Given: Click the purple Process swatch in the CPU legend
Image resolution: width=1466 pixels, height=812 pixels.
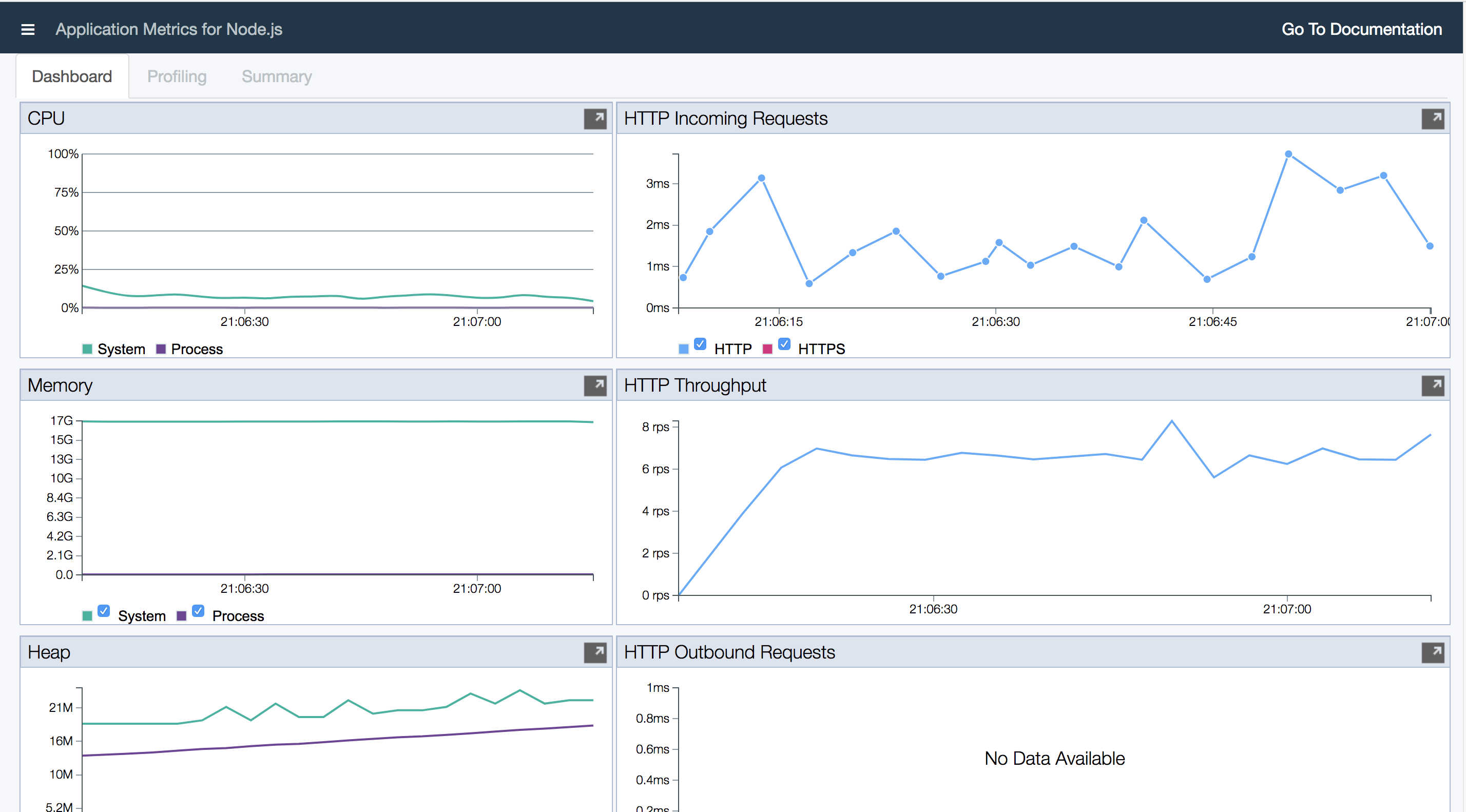Looking at the screenshot, I should 161,349.
